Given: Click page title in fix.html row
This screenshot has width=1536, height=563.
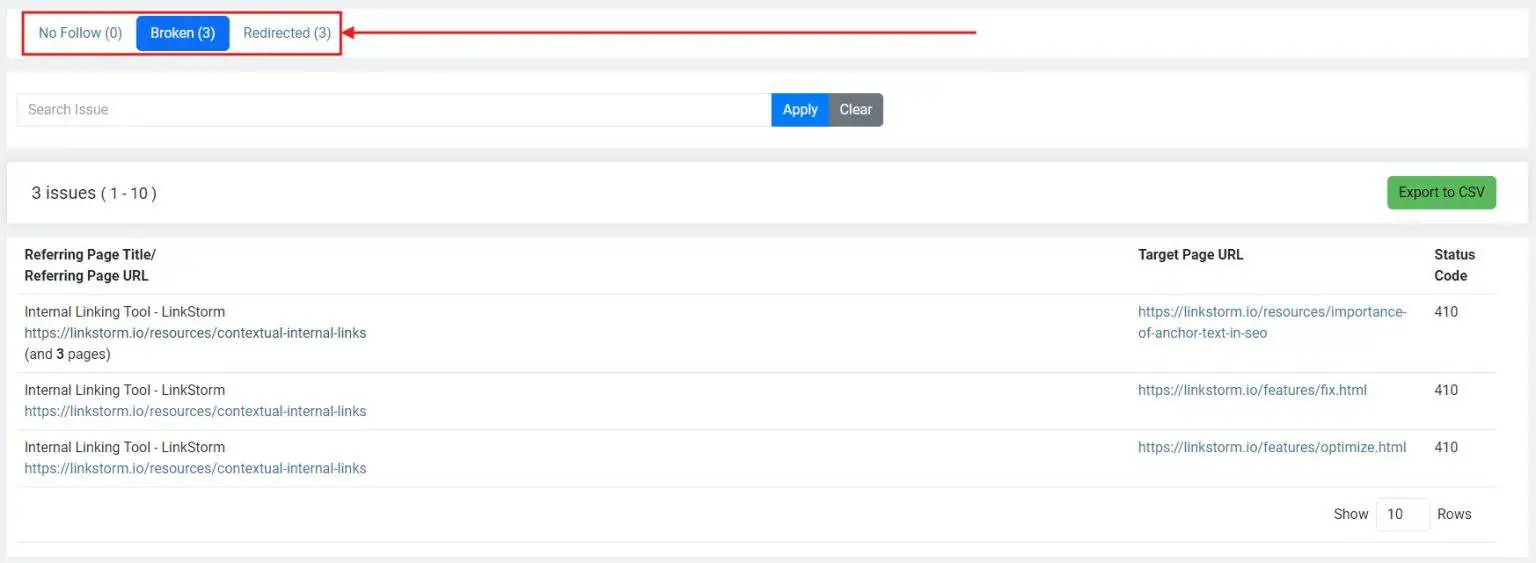Looking at the screenshot, I should coord(125,390).
